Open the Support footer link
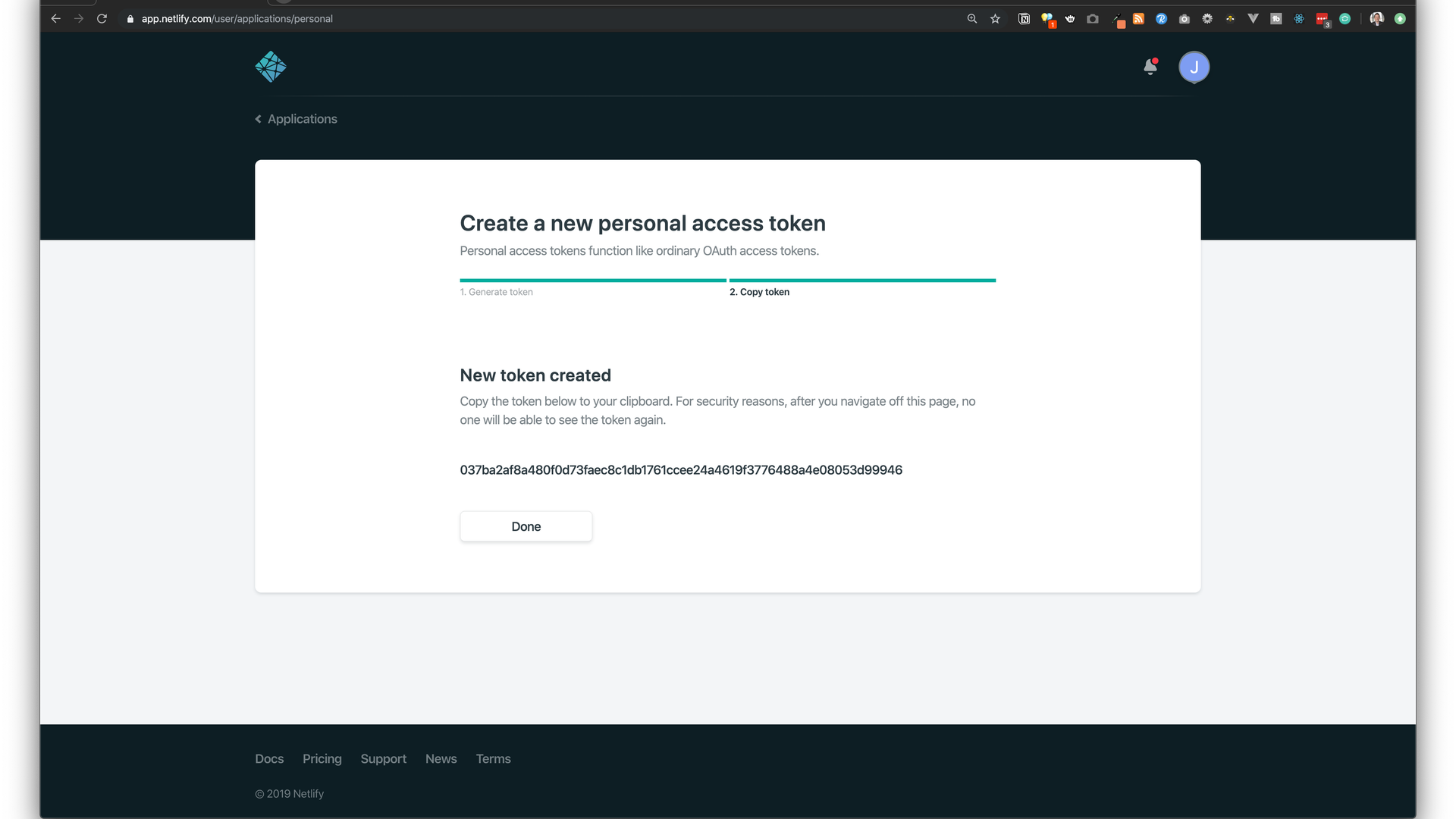Viewport: 1456px width, 819px height. (383, 759)
